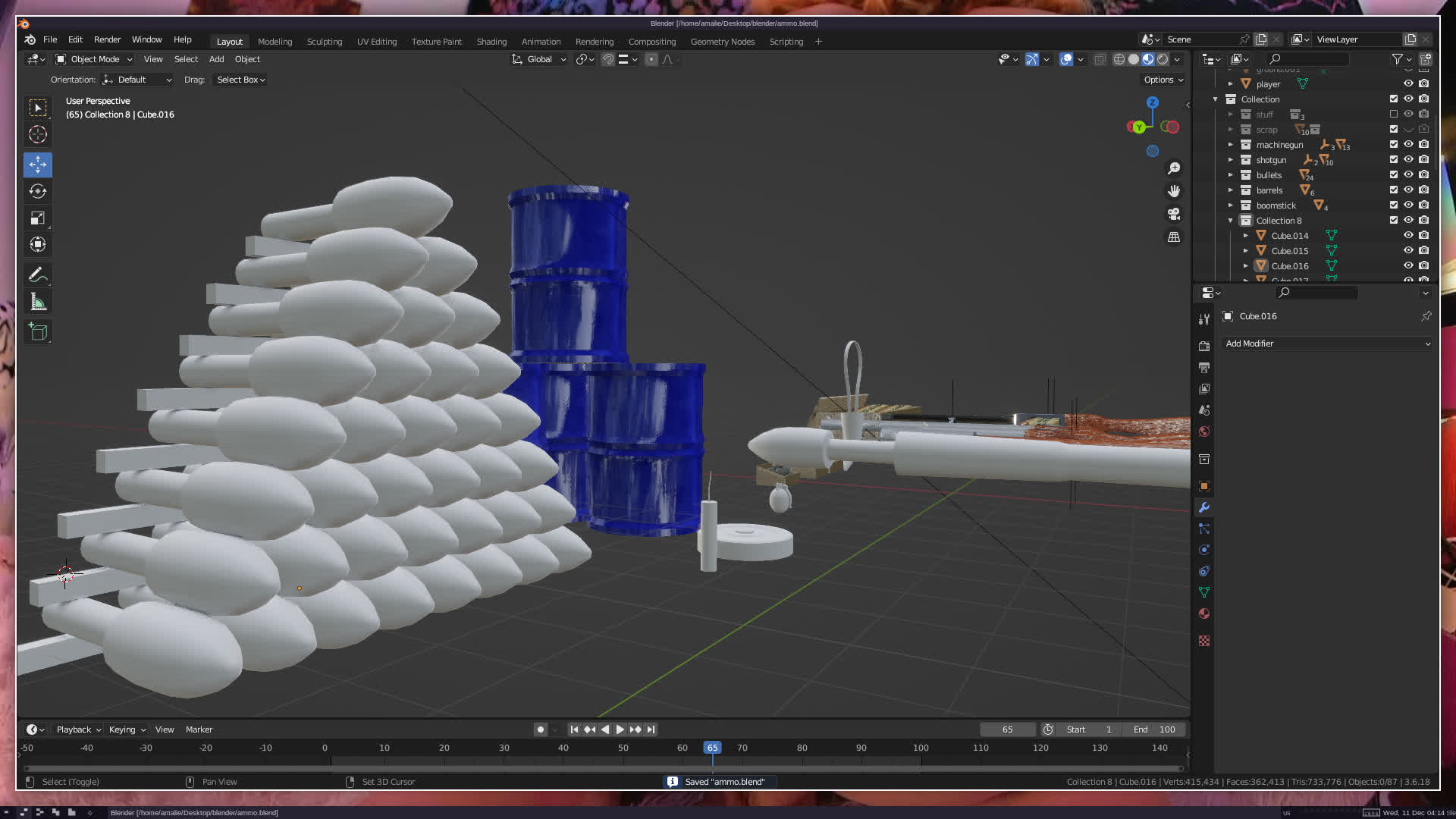Select the 3D Cursor tool
The width and height of the screenshot is (1456, 819).
point(37,135)
